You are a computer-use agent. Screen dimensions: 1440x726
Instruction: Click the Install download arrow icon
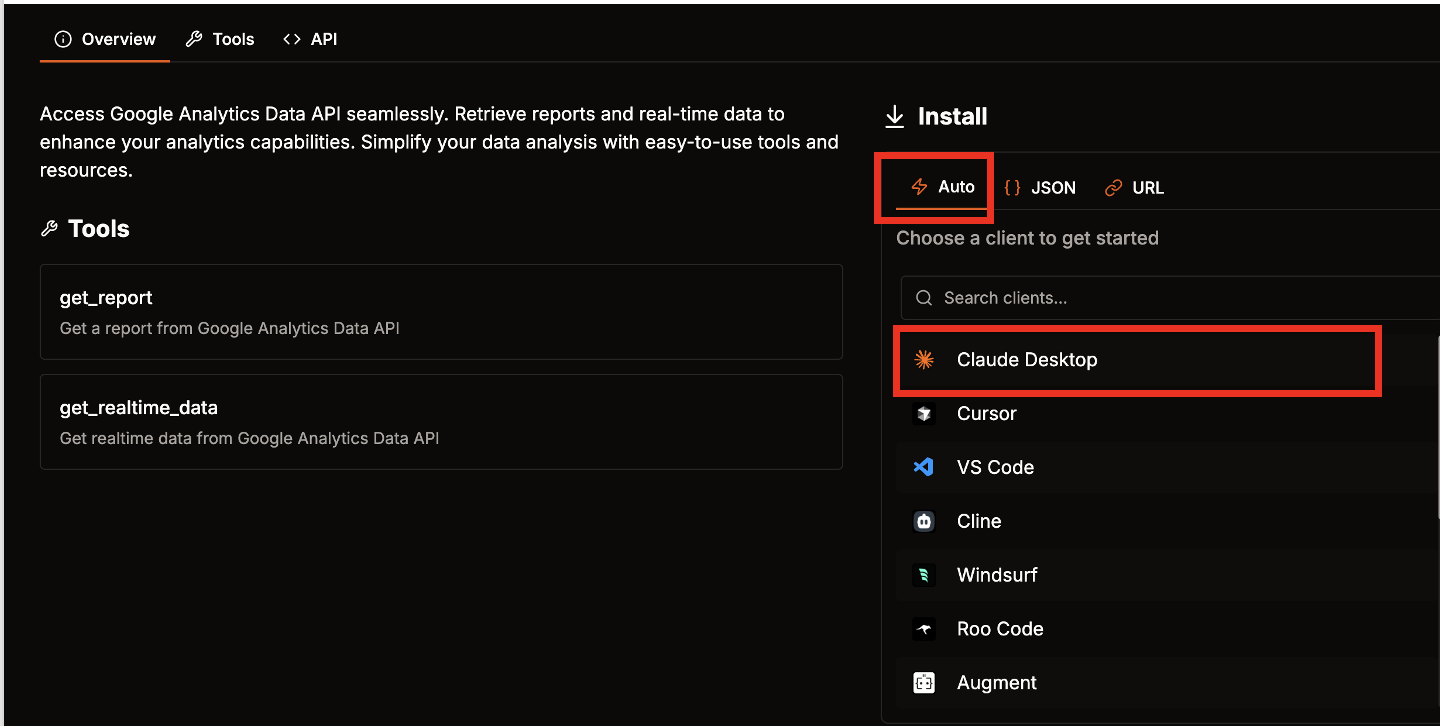tap(894, 117)
